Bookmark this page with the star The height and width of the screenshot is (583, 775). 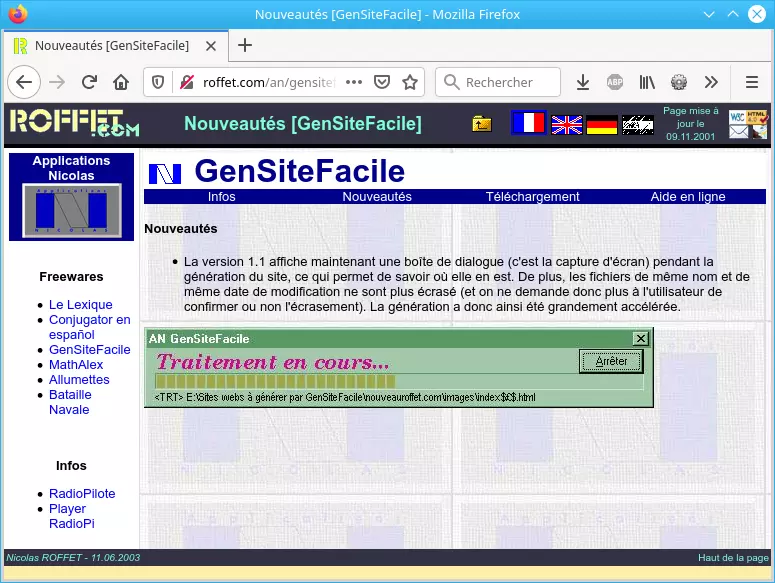coord(410,82)
